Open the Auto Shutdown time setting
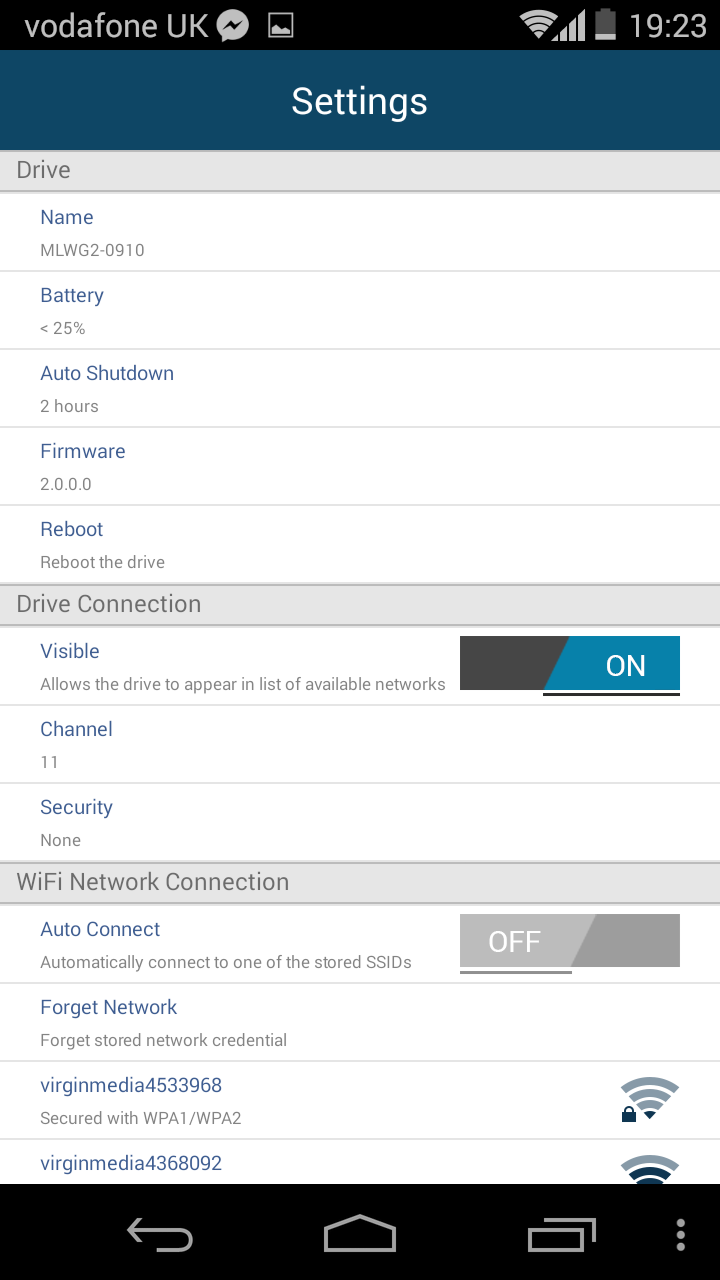Screen dimensions: 720x1280 tap(107, 388)
